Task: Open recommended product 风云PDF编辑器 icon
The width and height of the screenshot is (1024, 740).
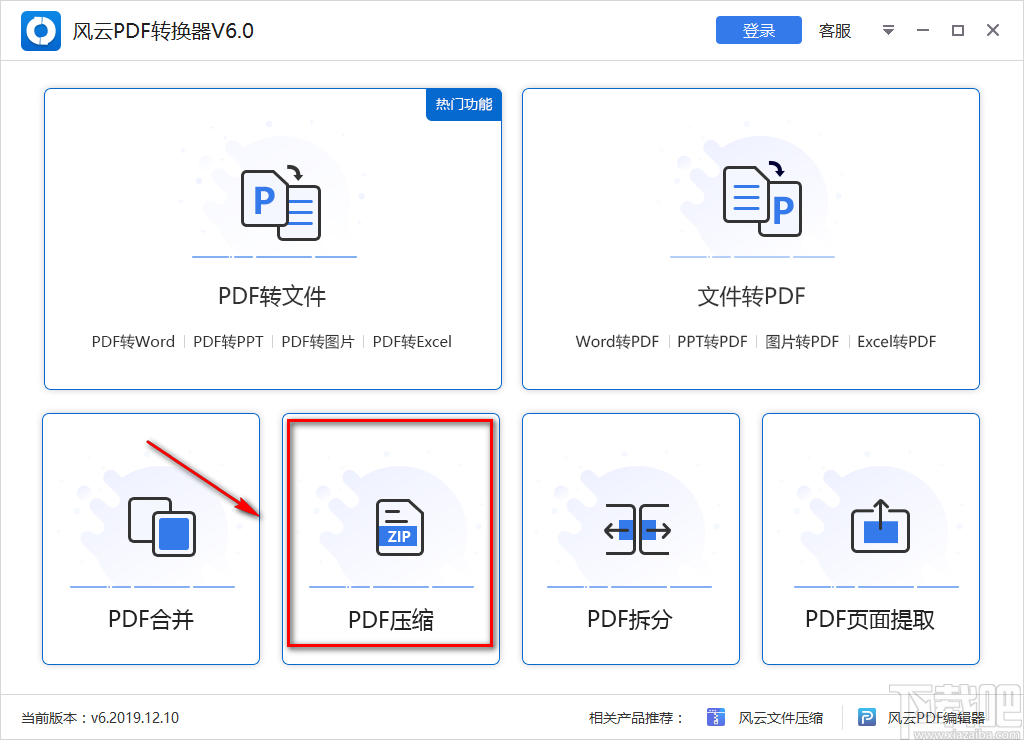Action: (866, 717)
